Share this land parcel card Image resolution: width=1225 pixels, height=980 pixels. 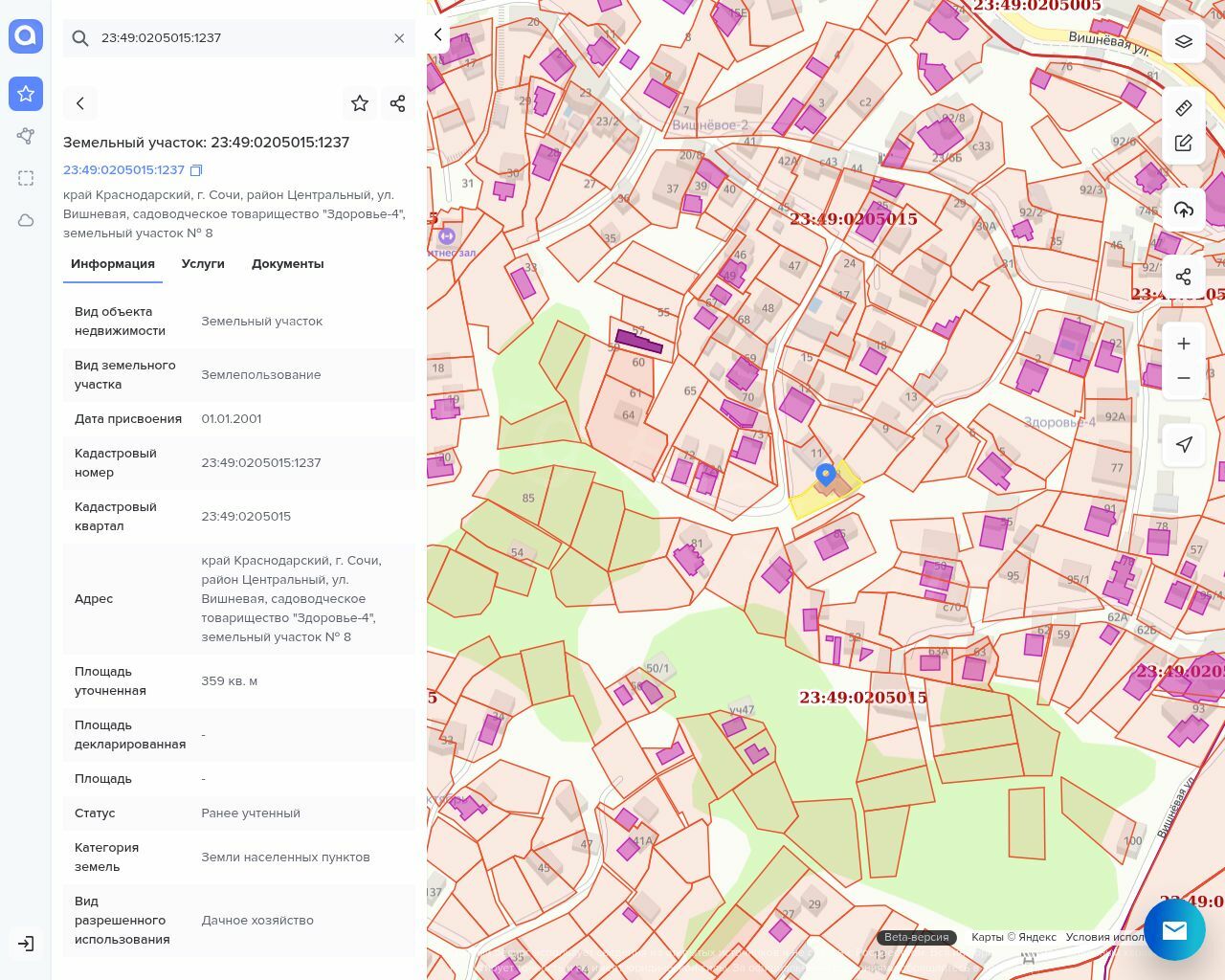tap(398, 103)
